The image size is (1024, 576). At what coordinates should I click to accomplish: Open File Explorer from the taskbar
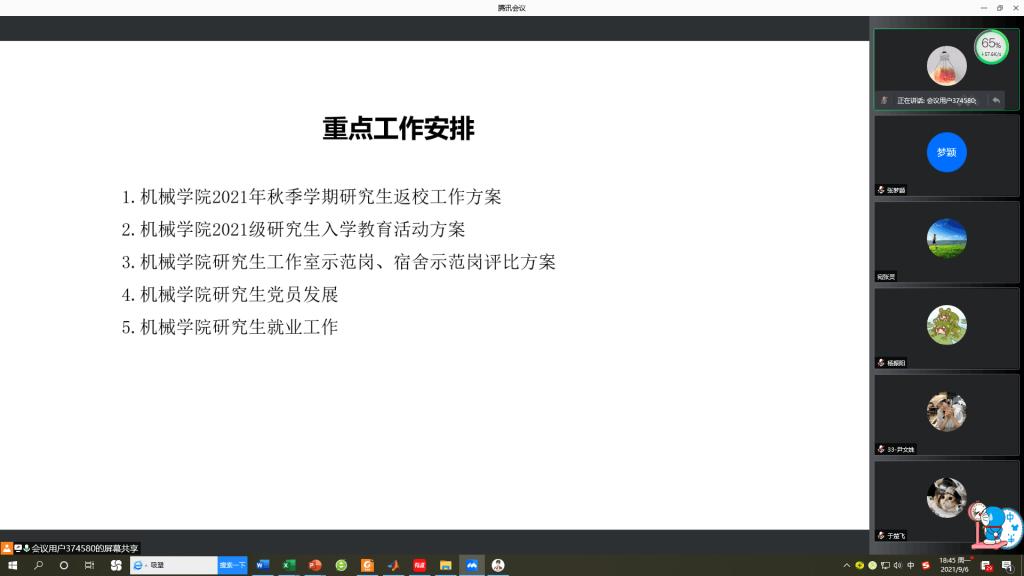point(448,566)
